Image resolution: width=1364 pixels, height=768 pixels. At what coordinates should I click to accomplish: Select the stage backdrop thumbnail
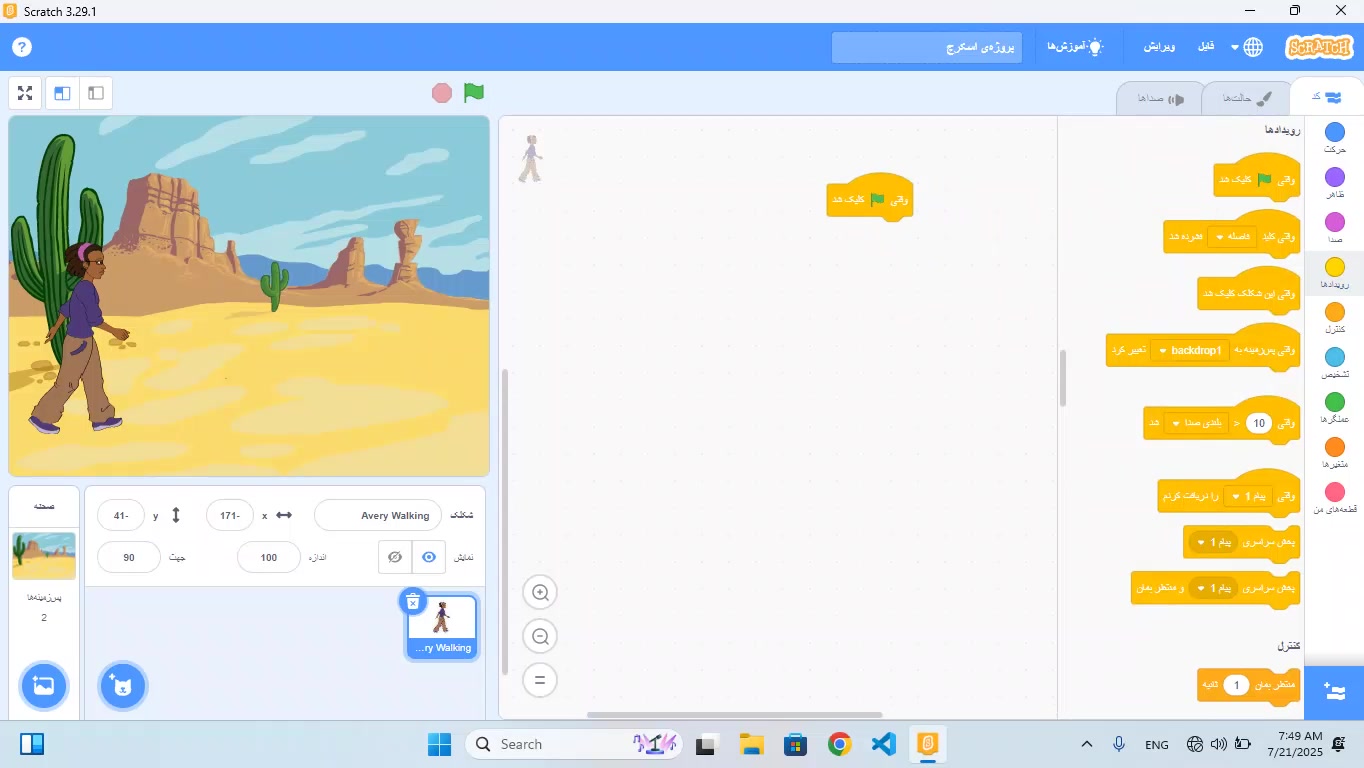click(x=44, y=556)
